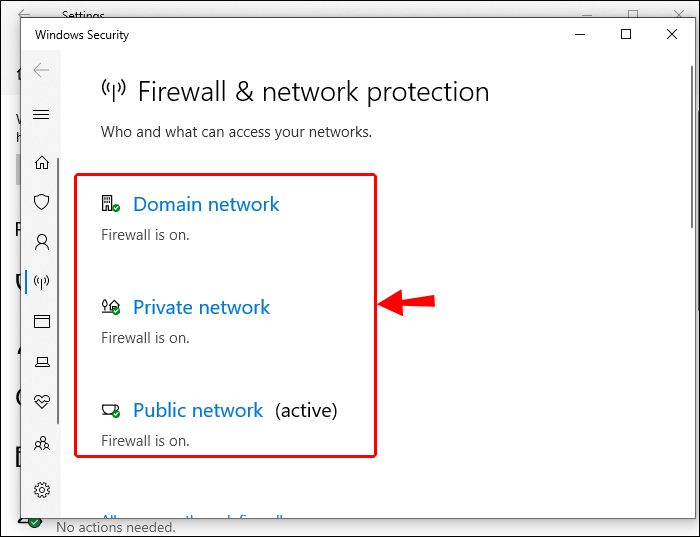The width and height of the screenshot is (700, 537).
Task: Click the Domain network building icon
Action: pos(110,204)
